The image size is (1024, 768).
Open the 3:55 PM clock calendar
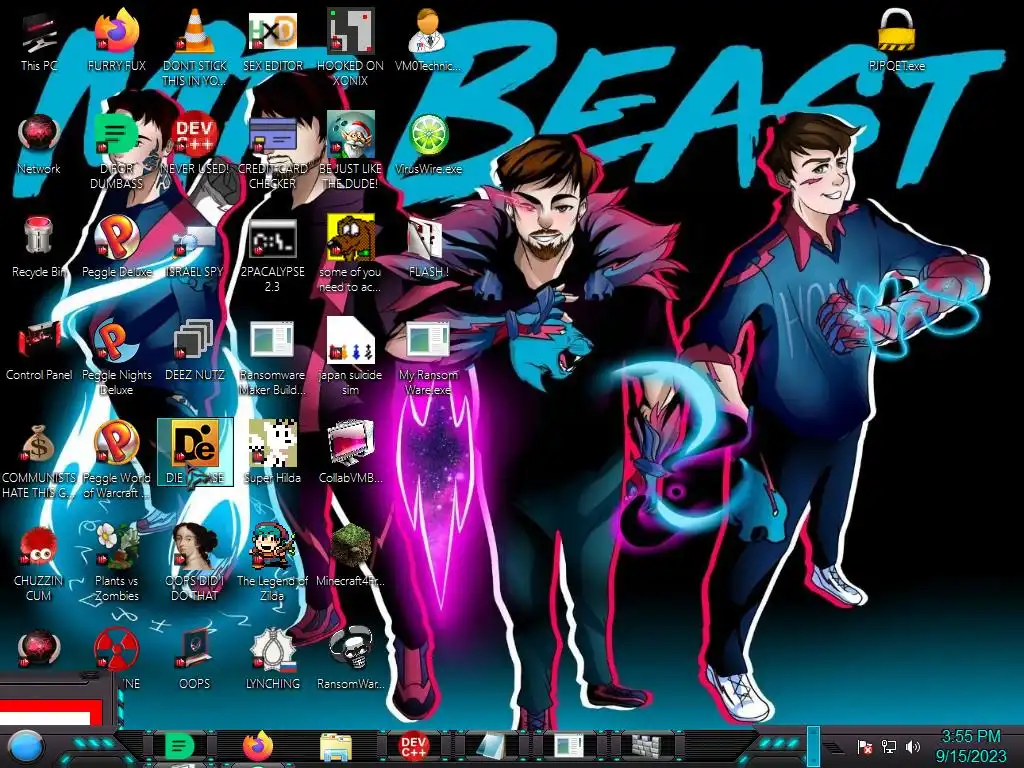[970, 746]
